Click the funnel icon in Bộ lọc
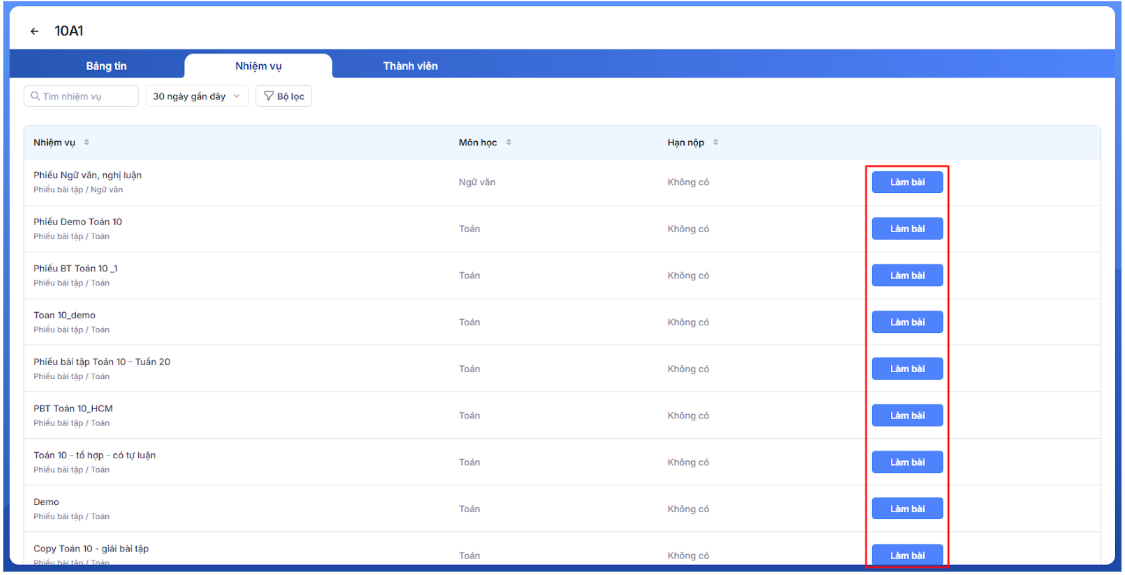This screenshot has width=1125, height=575. point(269,97)
